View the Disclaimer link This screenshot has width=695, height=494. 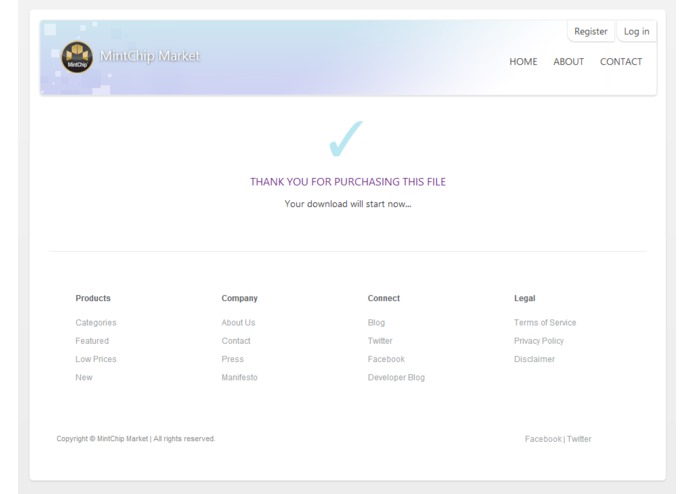point(534,359)
